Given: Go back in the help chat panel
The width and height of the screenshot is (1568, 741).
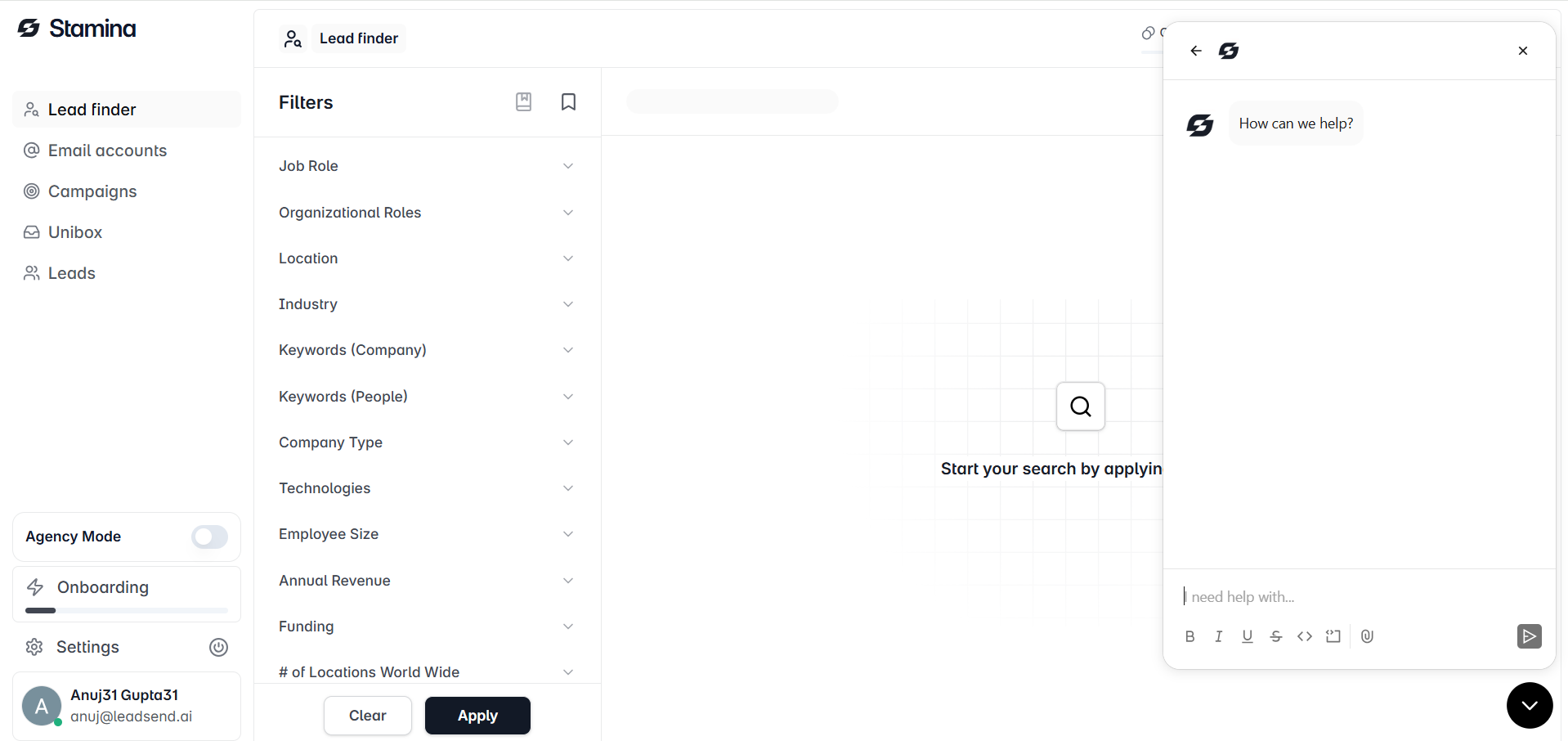Looking at the screenshot, I should point(1196,51).
